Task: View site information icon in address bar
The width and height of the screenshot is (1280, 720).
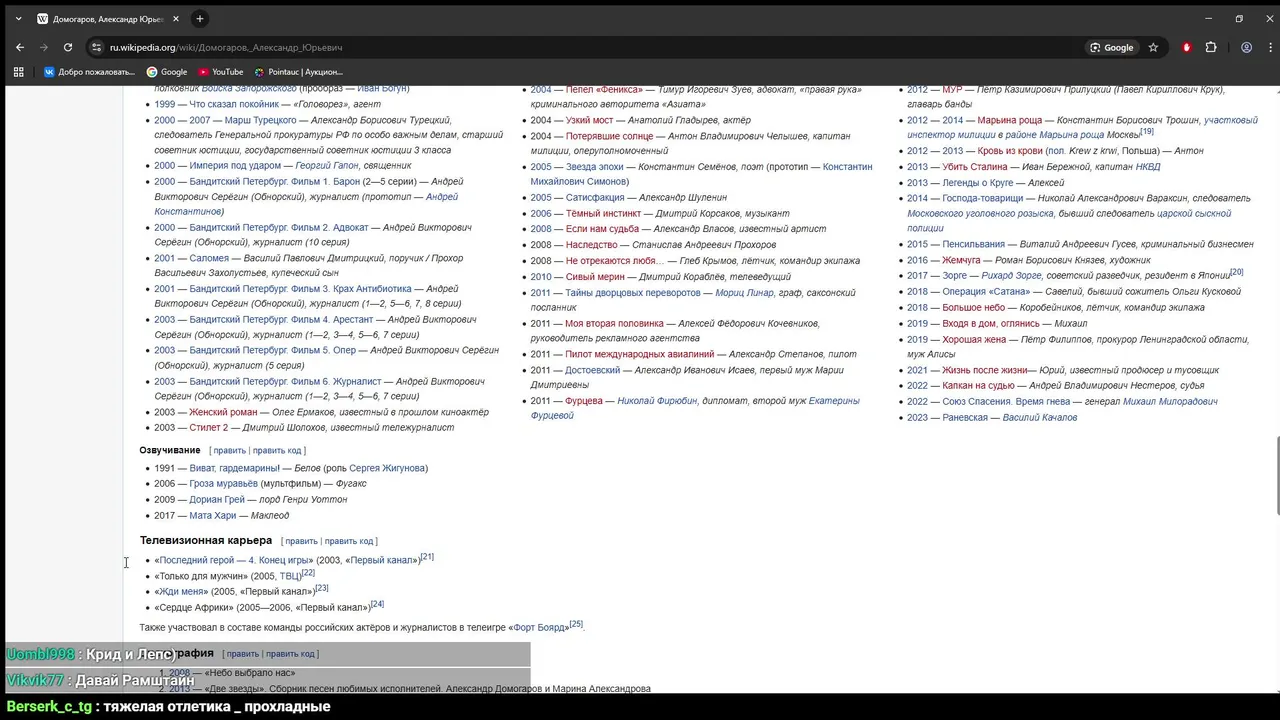Action: pyautogui.click(x=96, y=47)
